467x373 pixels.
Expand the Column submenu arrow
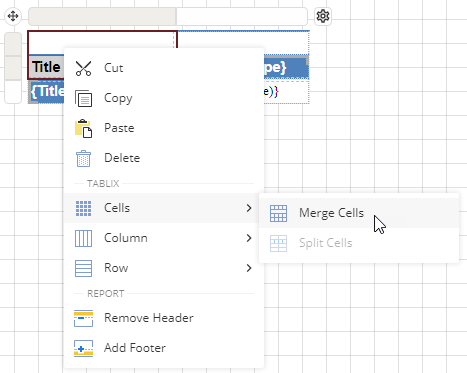coord(249,238)
